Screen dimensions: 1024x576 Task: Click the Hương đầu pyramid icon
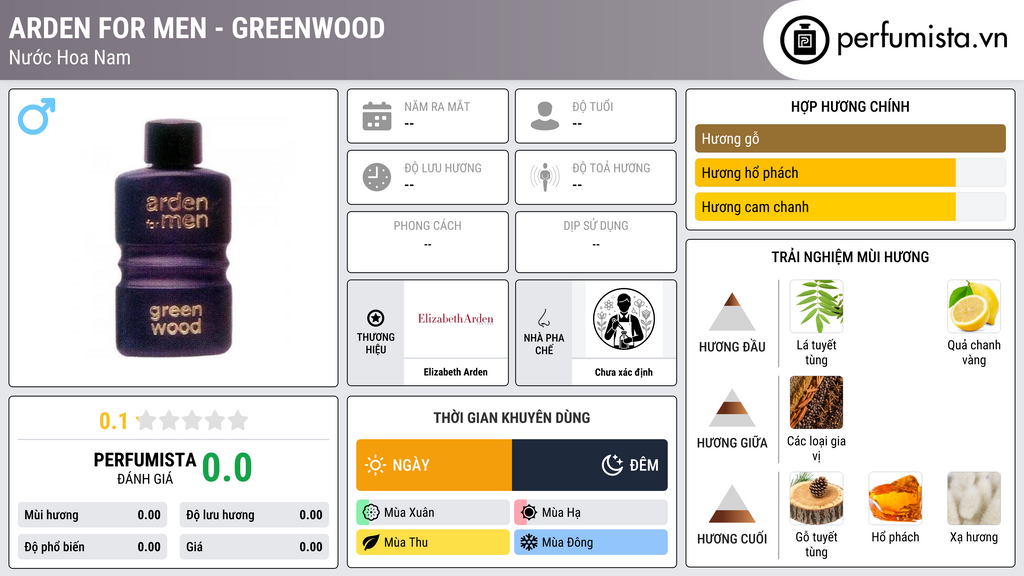pos(732,312)
